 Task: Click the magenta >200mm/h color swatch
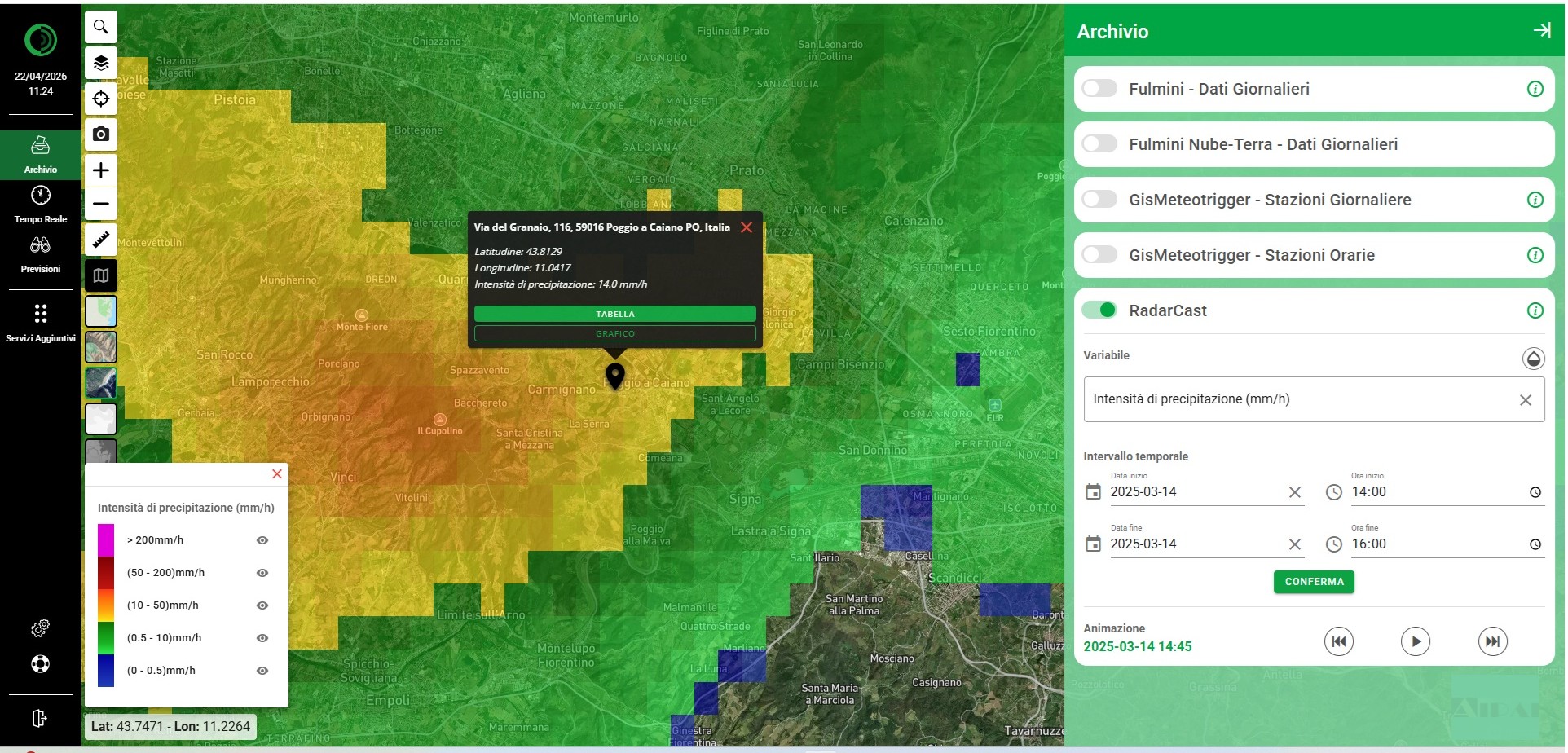106,540
